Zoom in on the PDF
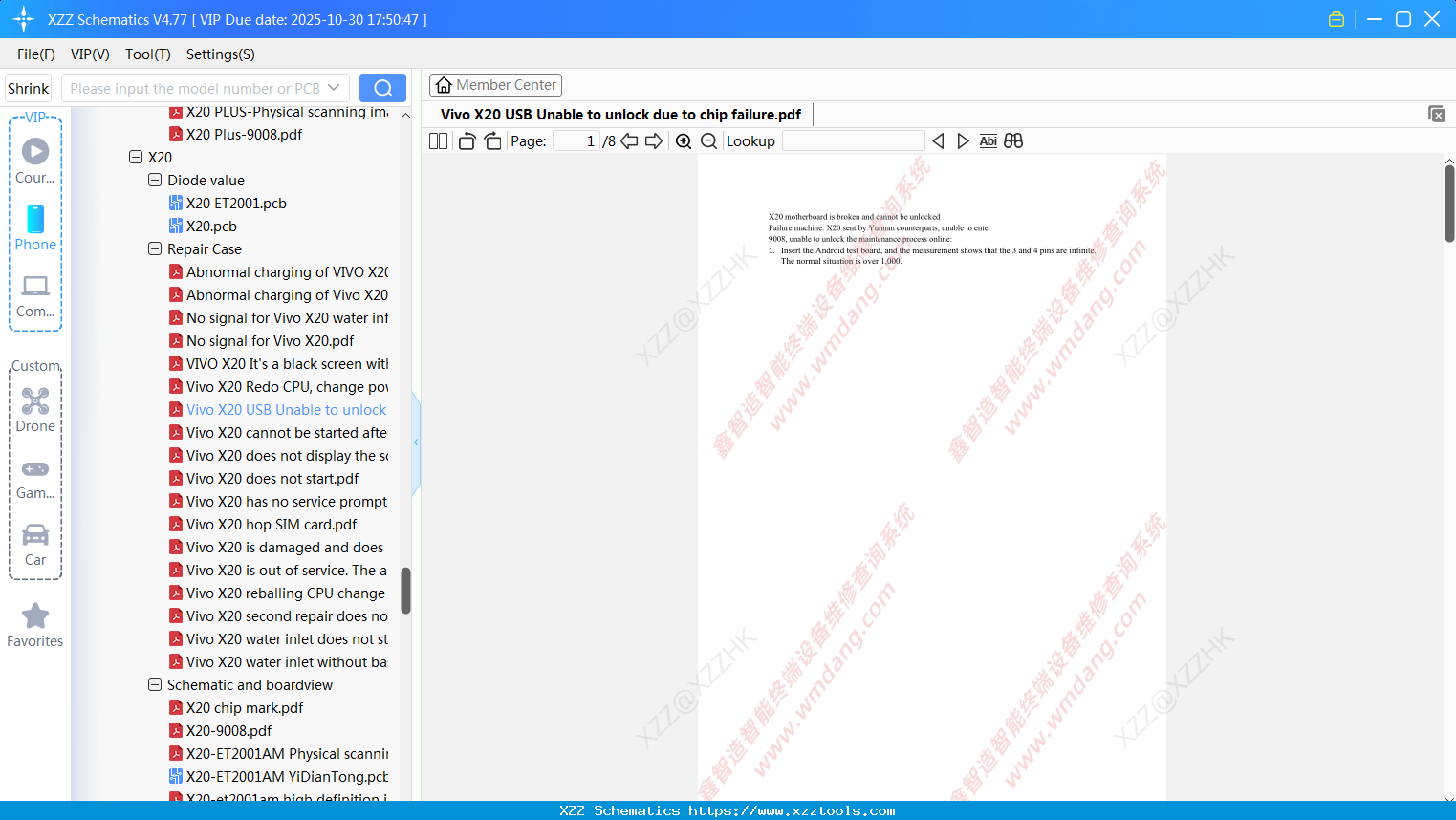Image resolution: width=1456 pixels, height=820 pixels. tap(684, 141)
